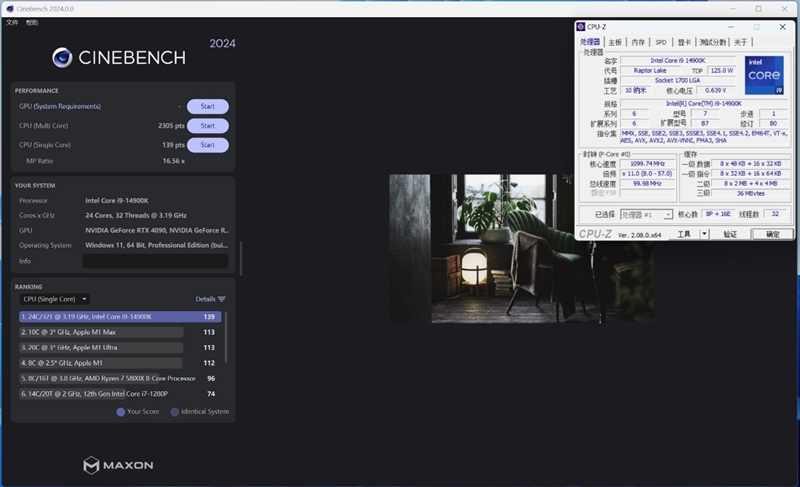Click the core count 8P + 16E field
Screen dimensions: 800x487
coord(718,214)
